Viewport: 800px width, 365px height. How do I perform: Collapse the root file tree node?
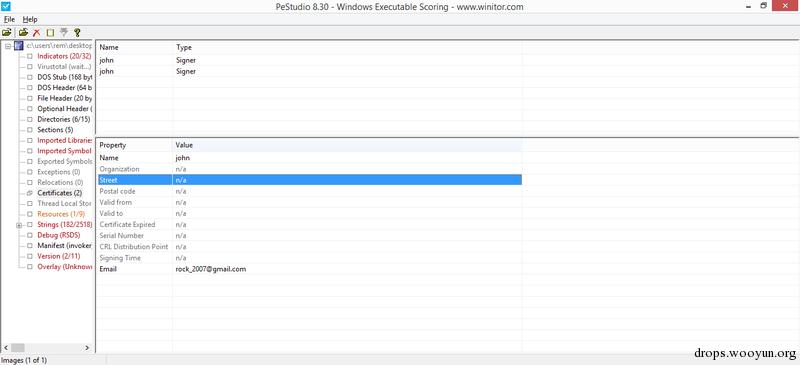tap(8, 46)
